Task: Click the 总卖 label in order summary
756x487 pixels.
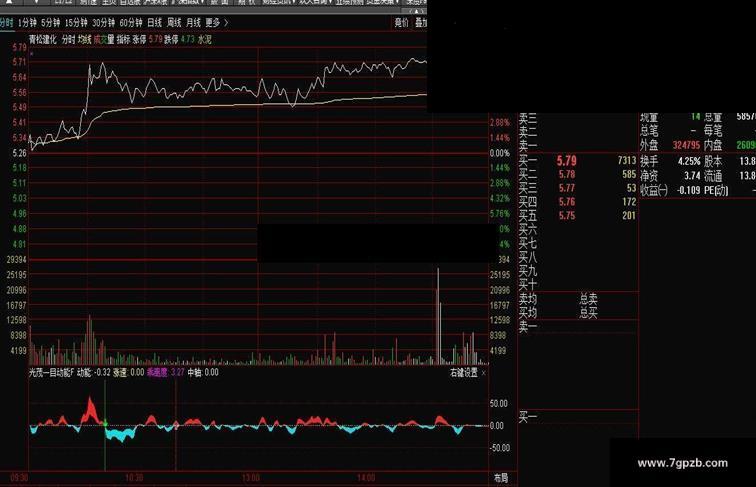Action: click(x=588, y=299)
